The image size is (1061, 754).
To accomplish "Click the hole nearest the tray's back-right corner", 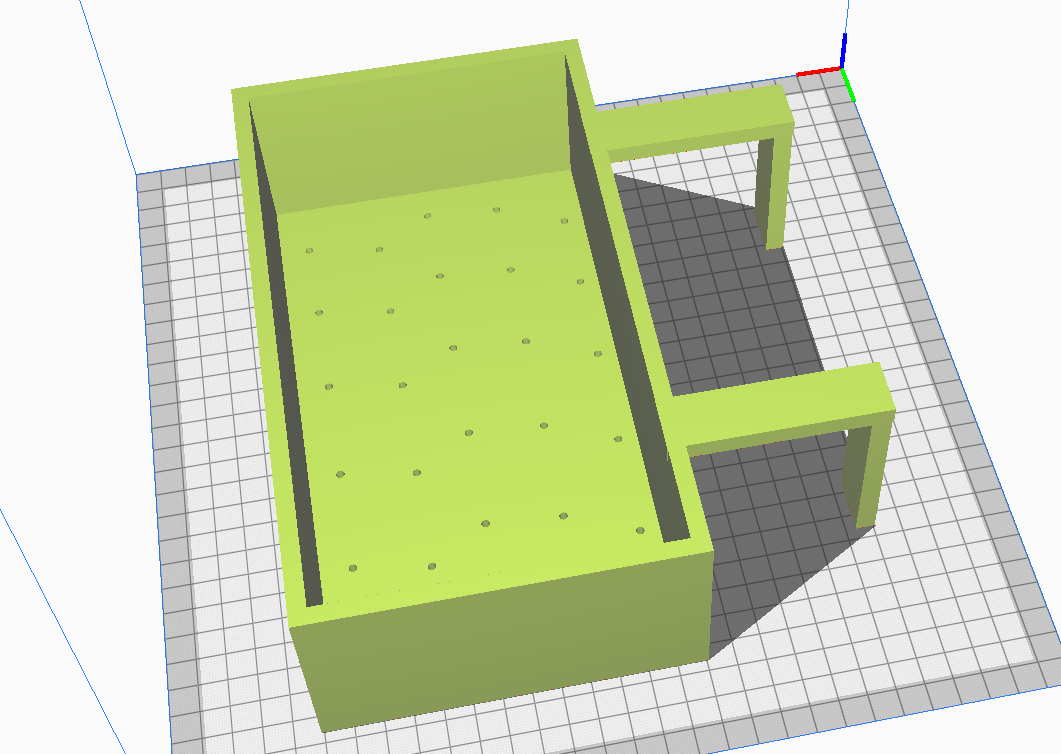I will click(564, 221).
